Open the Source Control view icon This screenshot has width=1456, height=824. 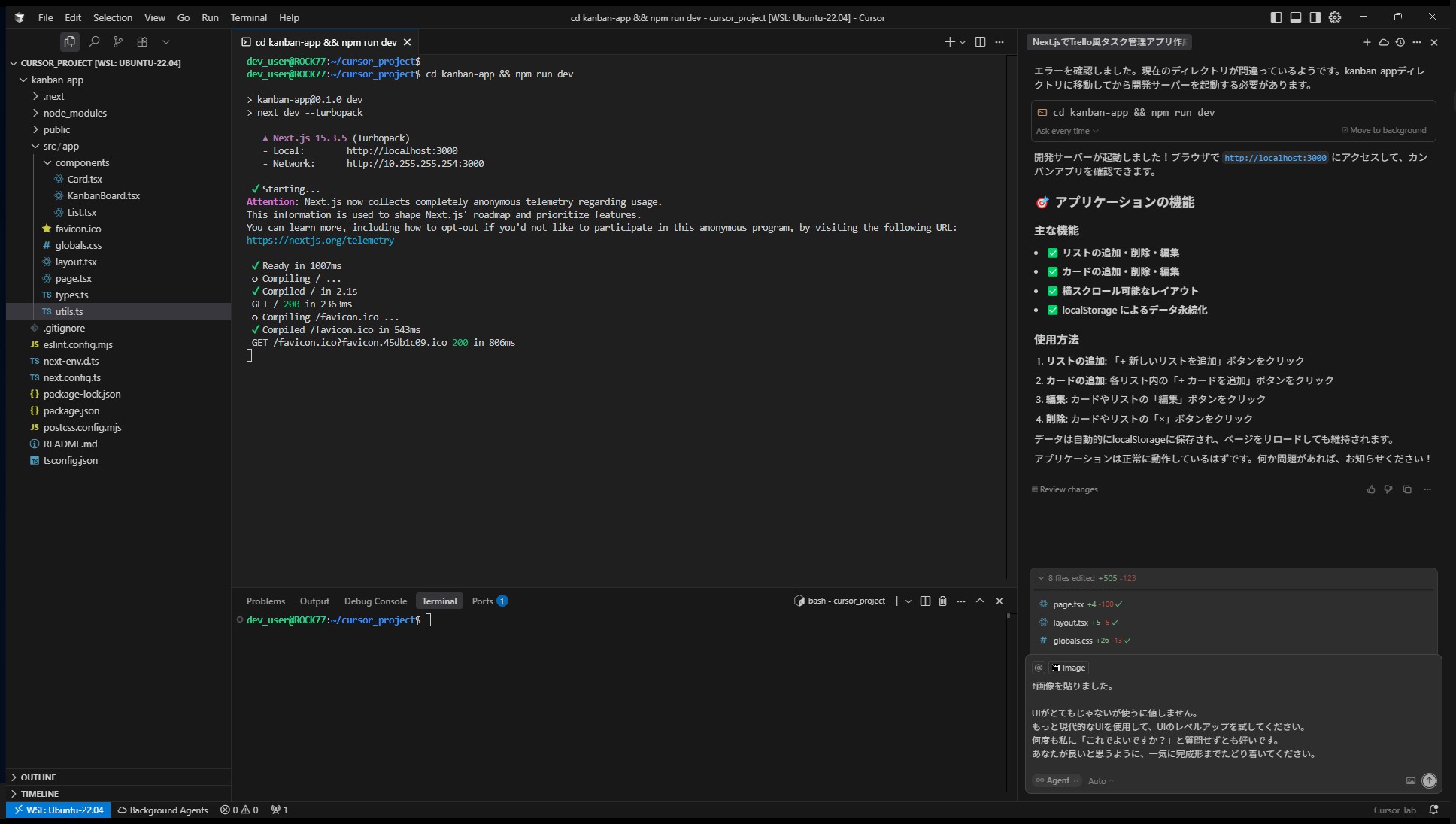coord(118,42)
